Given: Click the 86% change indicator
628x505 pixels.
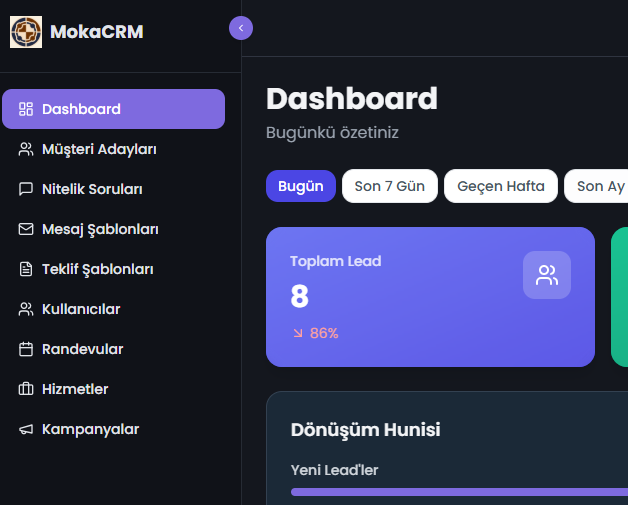Looking at the screenshot, I should click(x=324, y=333).
